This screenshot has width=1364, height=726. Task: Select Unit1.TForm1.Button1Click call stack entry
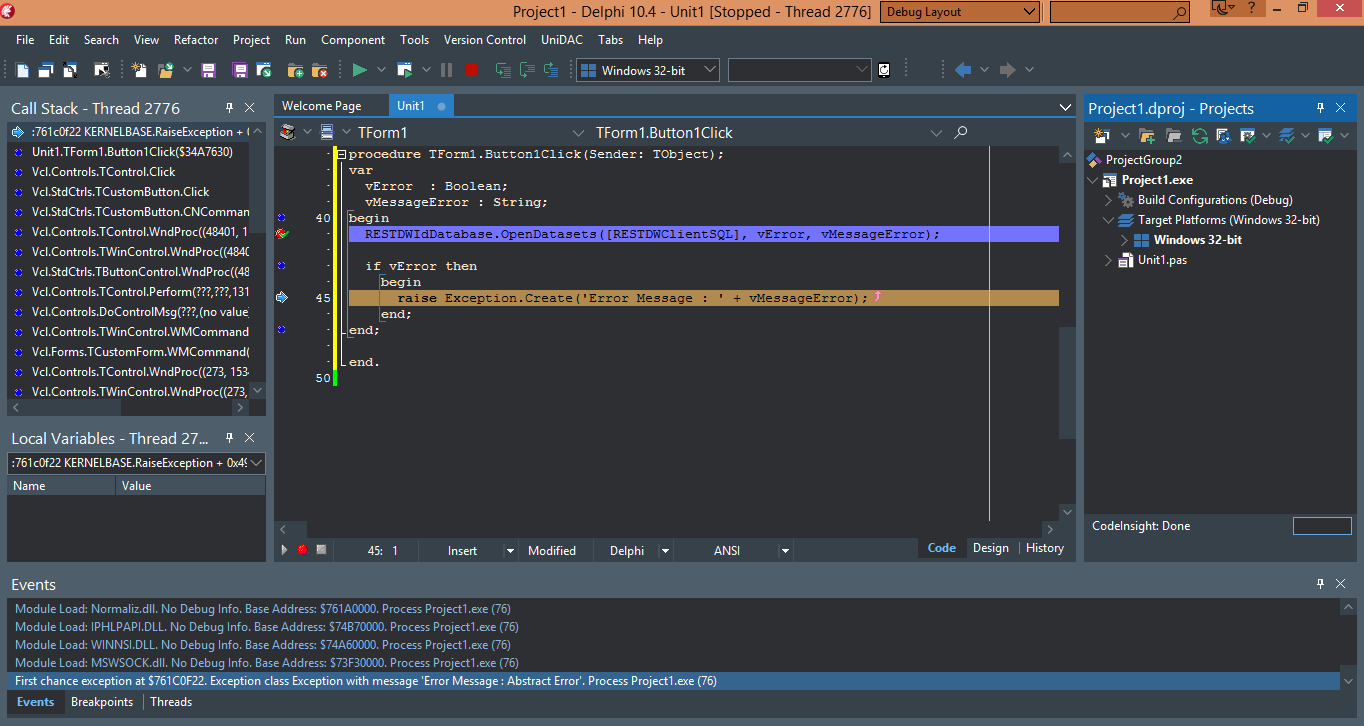coord(130,152)
